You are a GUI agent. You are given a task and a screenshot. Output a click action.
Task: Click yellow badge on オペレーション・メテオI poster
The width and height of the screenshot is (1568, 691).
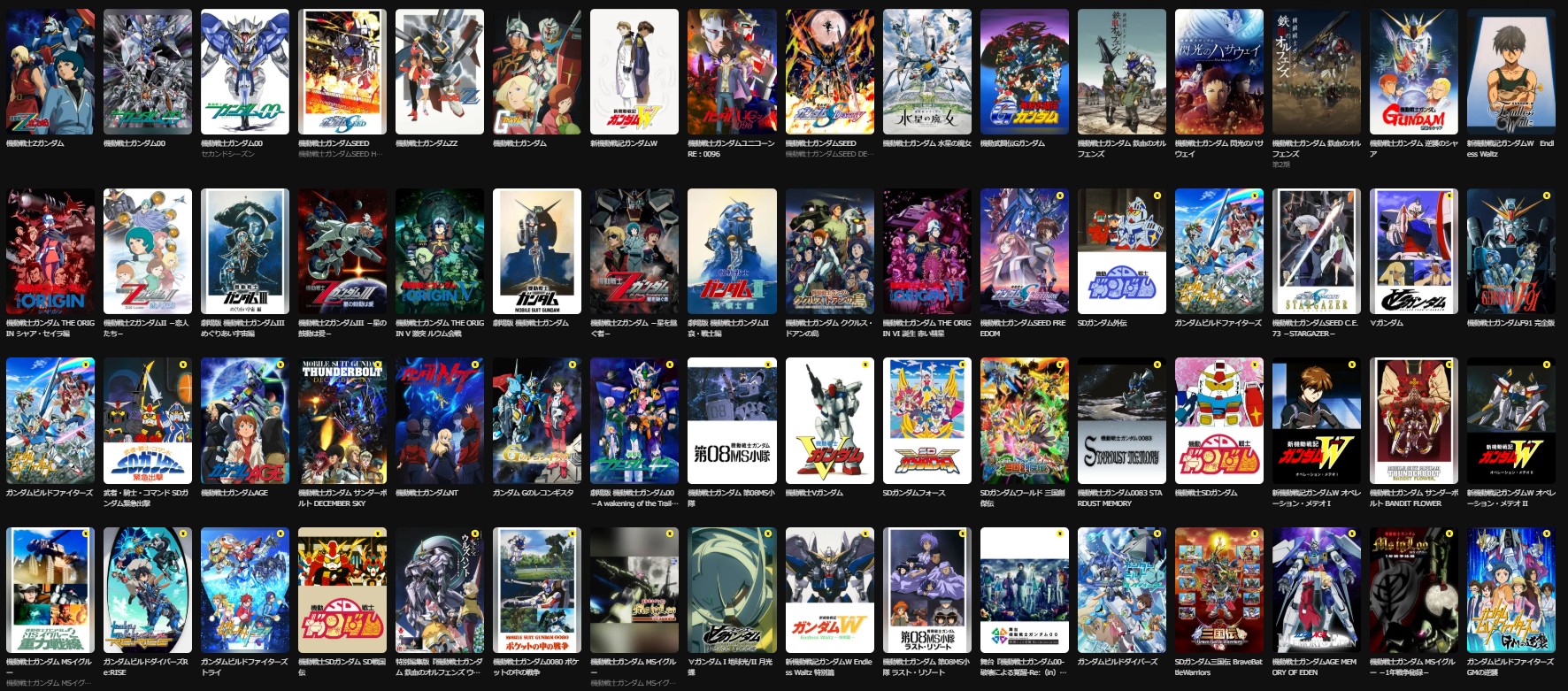coord(1351,365)
